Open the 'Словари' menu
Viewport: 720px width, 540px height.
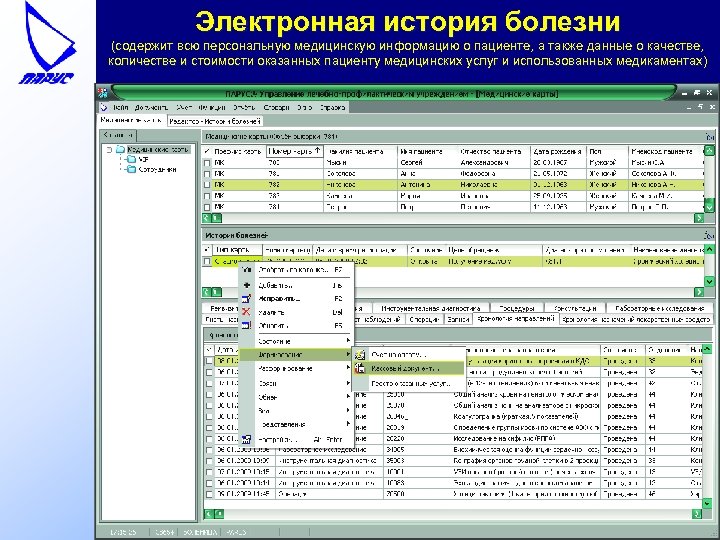pyautogui.click(x=276, y=107)
